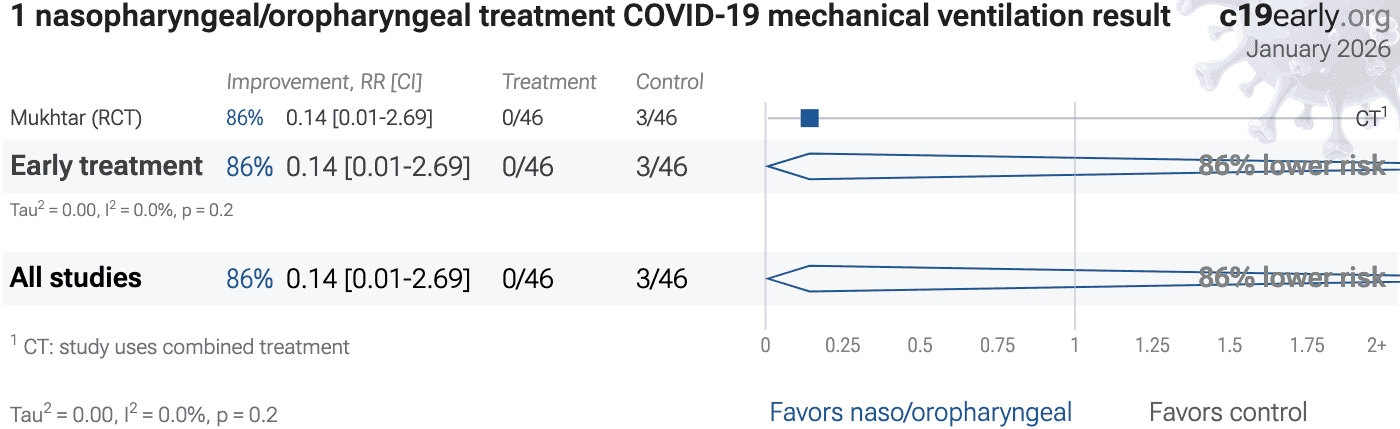Image resolution: width=1400 pixels, height=429 pixels.
Task: Click the '2+' axis tick label
Action: point(1377,346)
